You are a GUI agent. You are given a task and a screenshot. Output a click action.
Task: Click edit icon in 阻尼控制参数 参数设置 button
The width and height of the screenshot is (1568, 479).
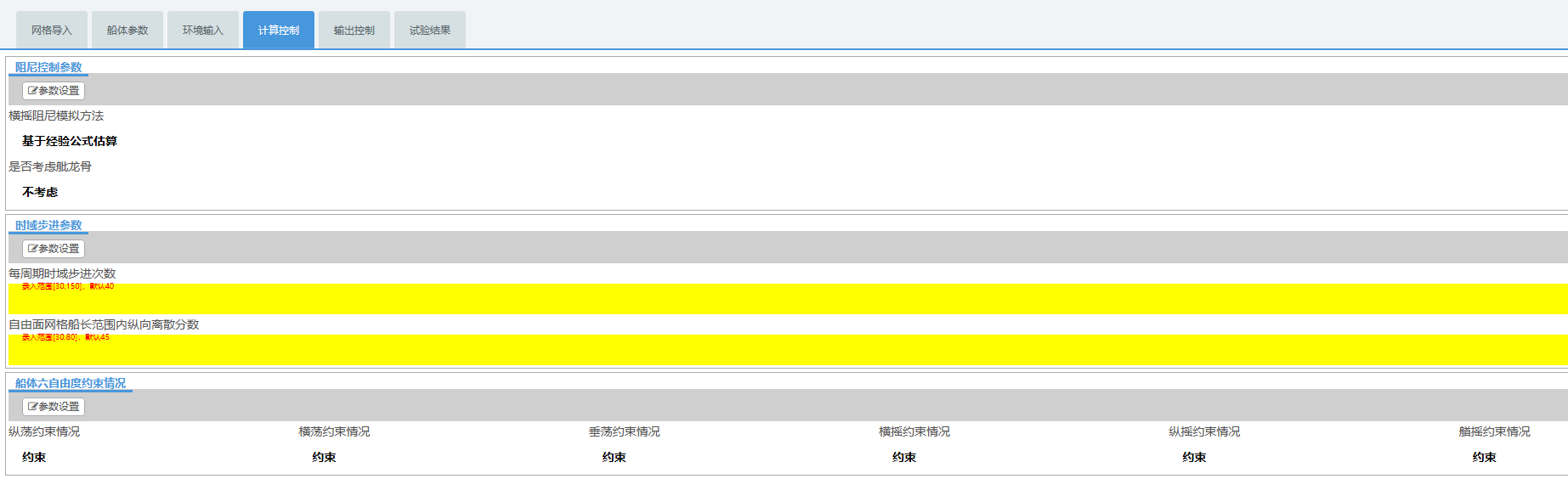pos(33,91)
